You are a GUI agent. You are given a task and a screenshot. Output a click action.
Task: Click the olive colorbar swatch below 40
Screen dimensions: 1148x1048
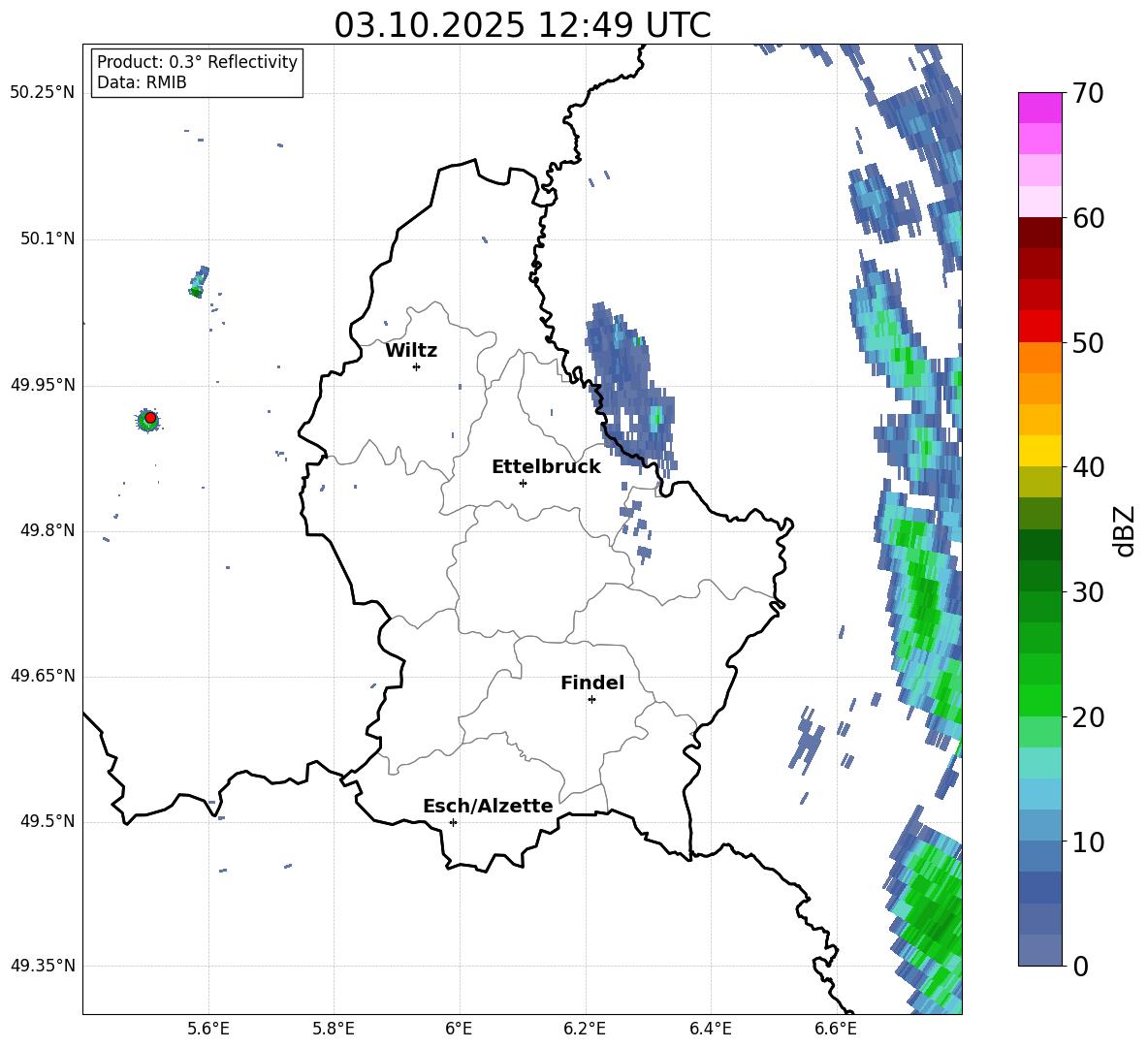tap(1039, 482)
